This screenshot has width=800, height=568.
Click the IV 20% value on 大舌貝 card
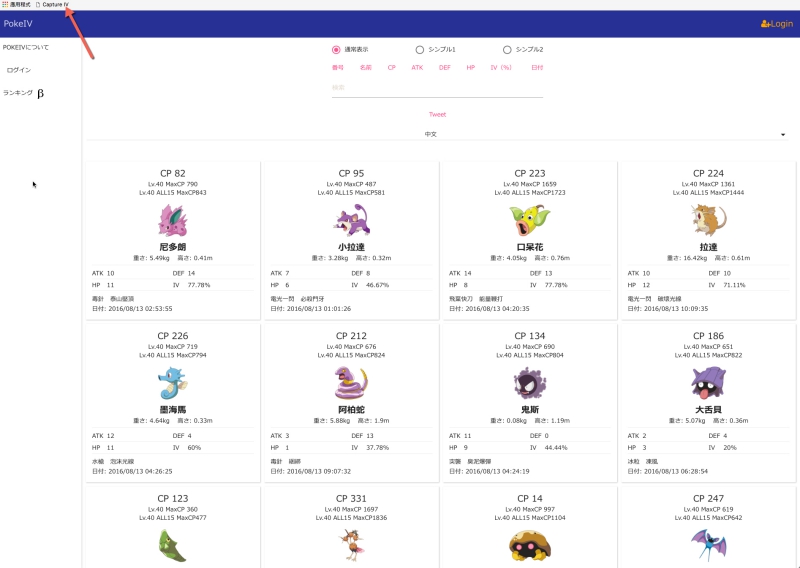730,448
